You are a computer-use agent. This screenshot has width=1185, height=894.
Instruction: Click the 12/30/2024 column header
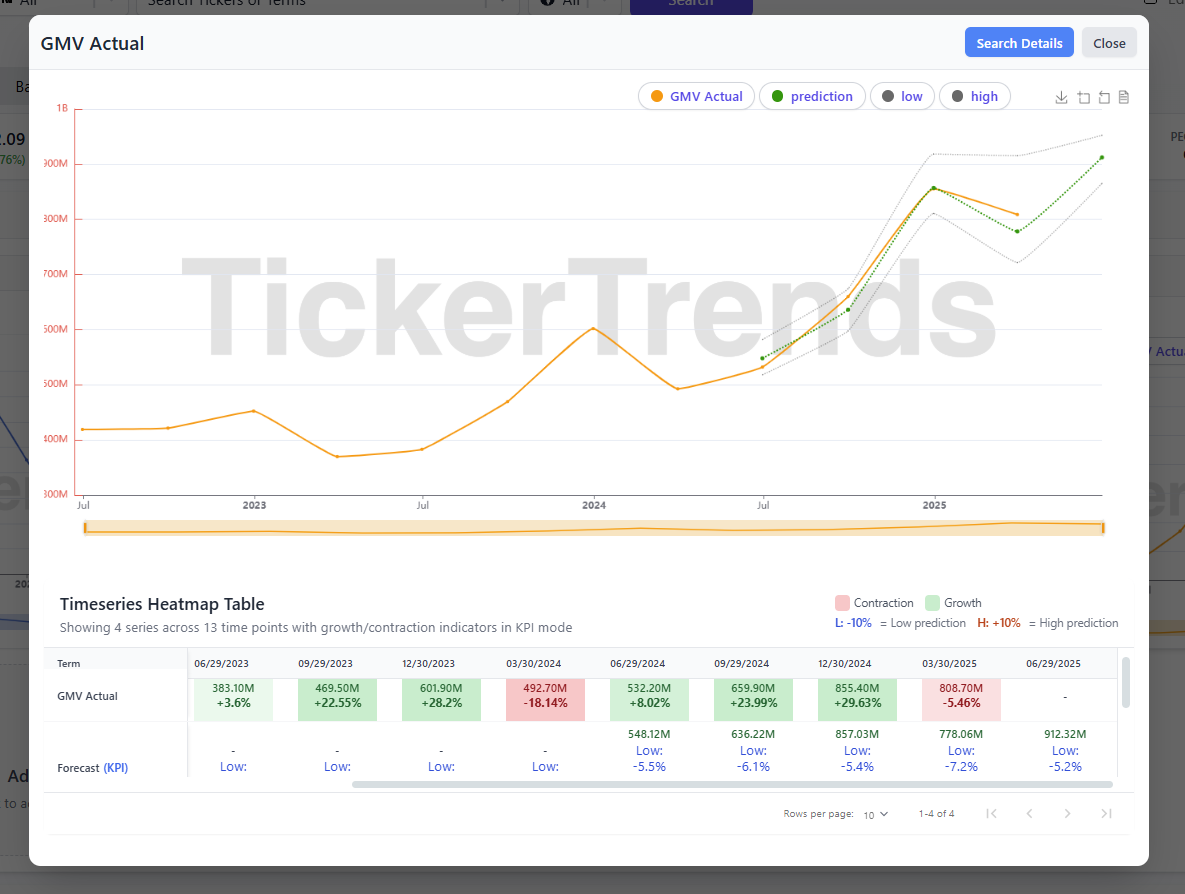845,664
